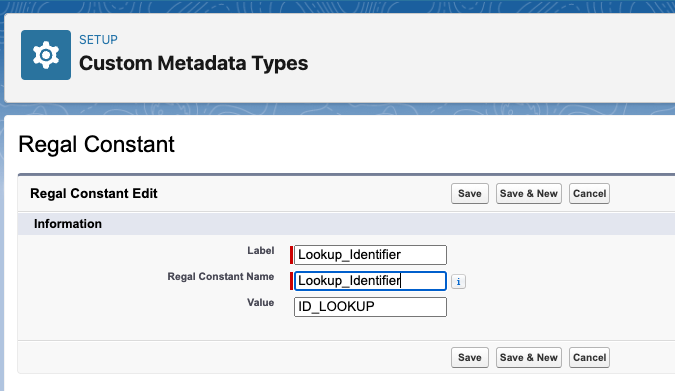
Task: Click the top Save & New button
Action: [529, 194]
